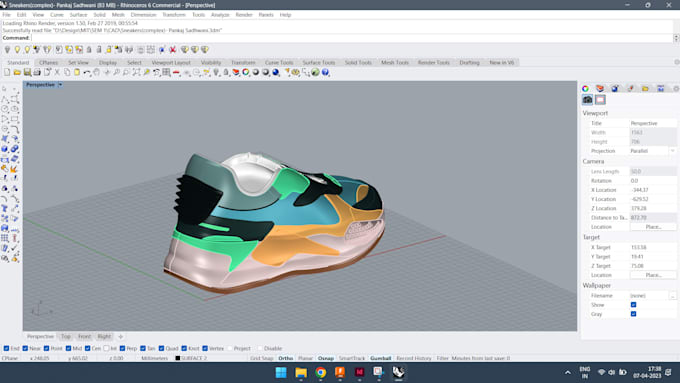Toggle Osnap in the status bar
Image resolution: width=680 pixels, height=383 pixels.
coord(326,358)
